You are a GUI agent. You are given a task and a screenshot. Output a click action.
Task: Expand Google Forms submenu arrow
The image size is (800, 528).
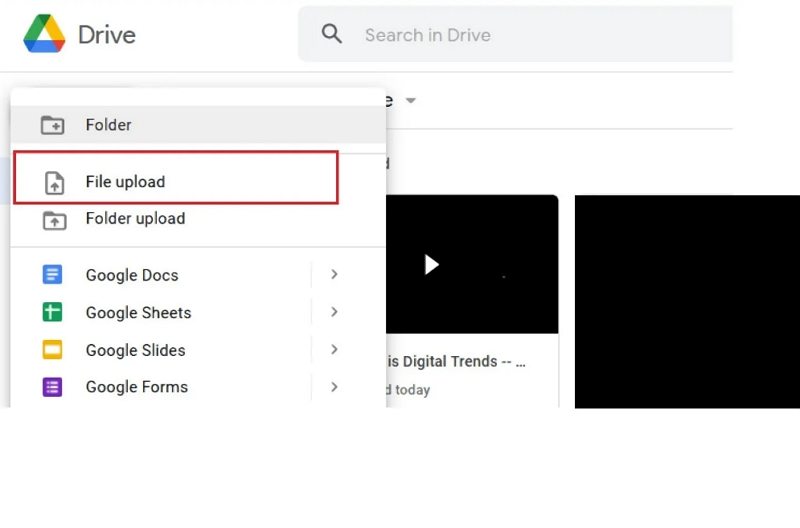pyautogui.click(x=334, y=387)
